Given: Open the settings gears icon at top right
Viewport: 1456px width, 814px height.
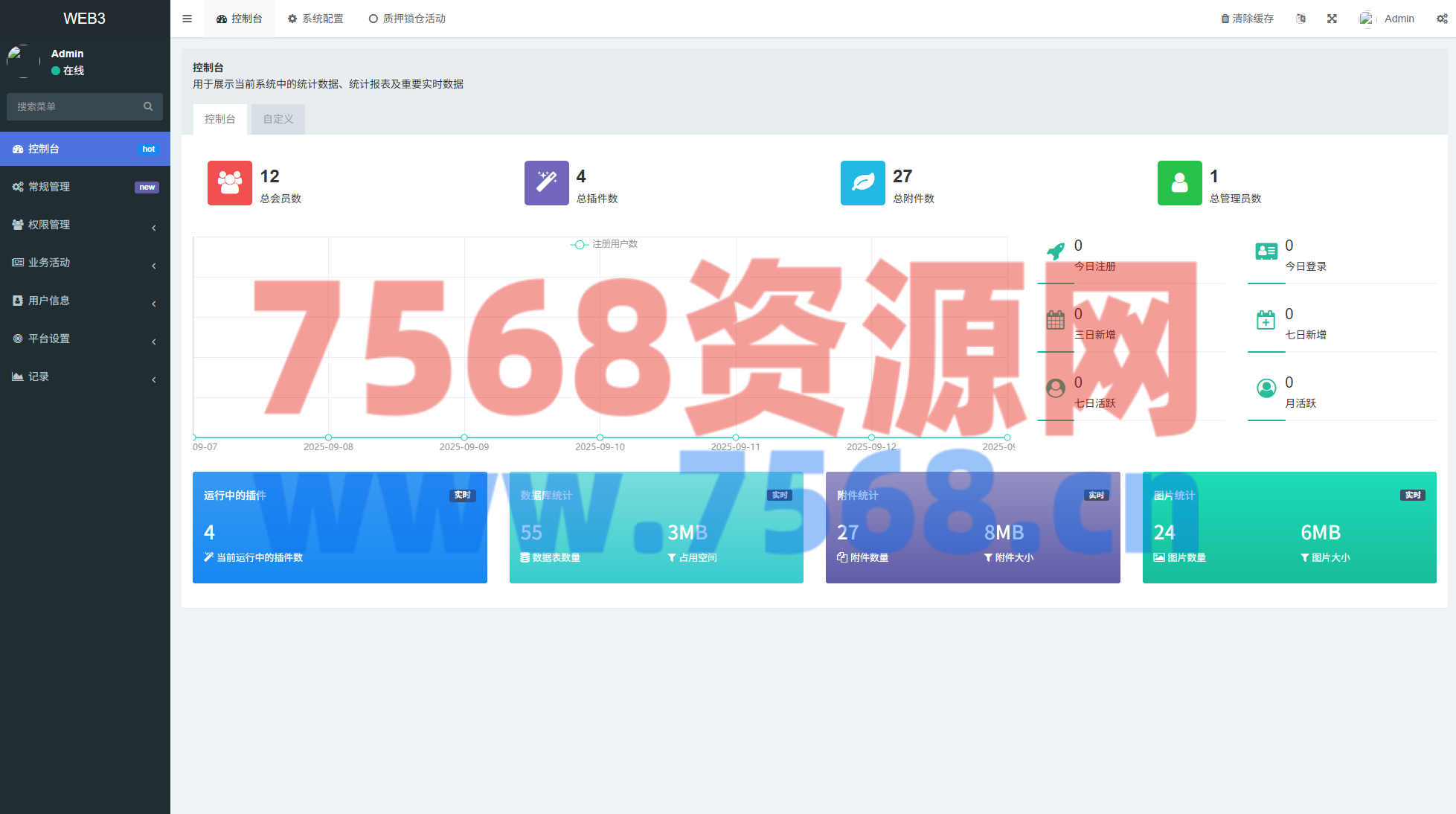Looking at the screenshot, I should point(1441,19).
